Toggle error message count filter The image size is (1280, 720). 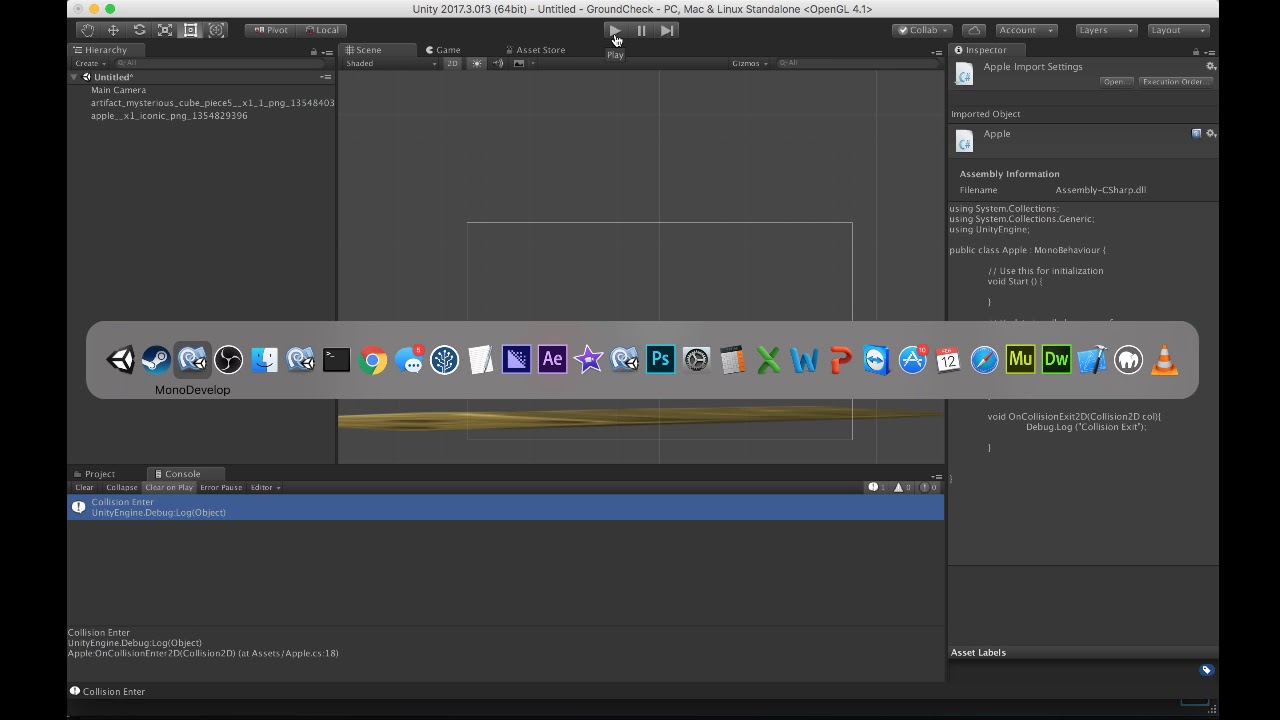click(929, 487)
